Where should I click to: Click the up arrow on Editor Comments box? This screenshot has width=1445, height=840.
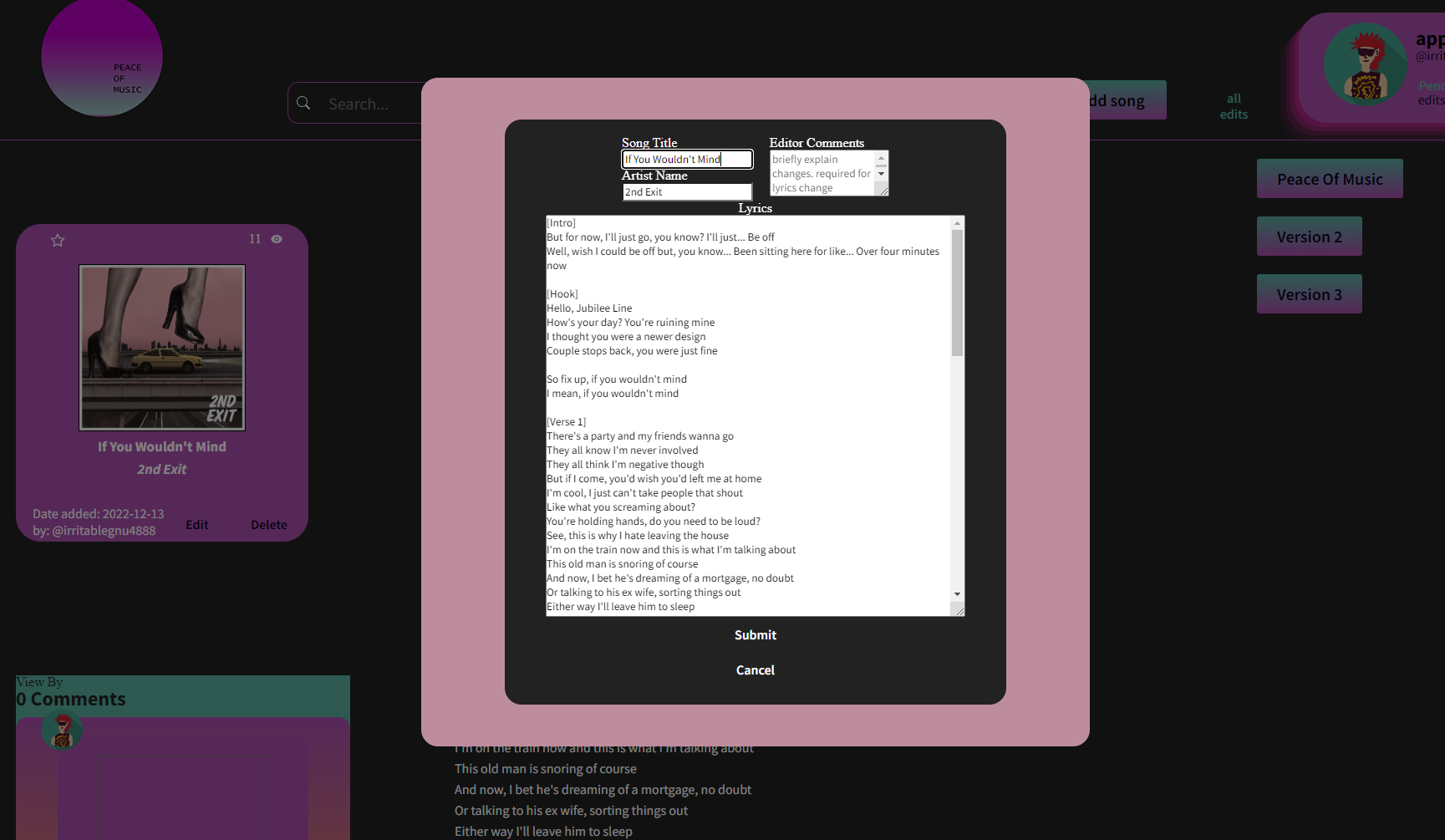[x=882, y=159]
